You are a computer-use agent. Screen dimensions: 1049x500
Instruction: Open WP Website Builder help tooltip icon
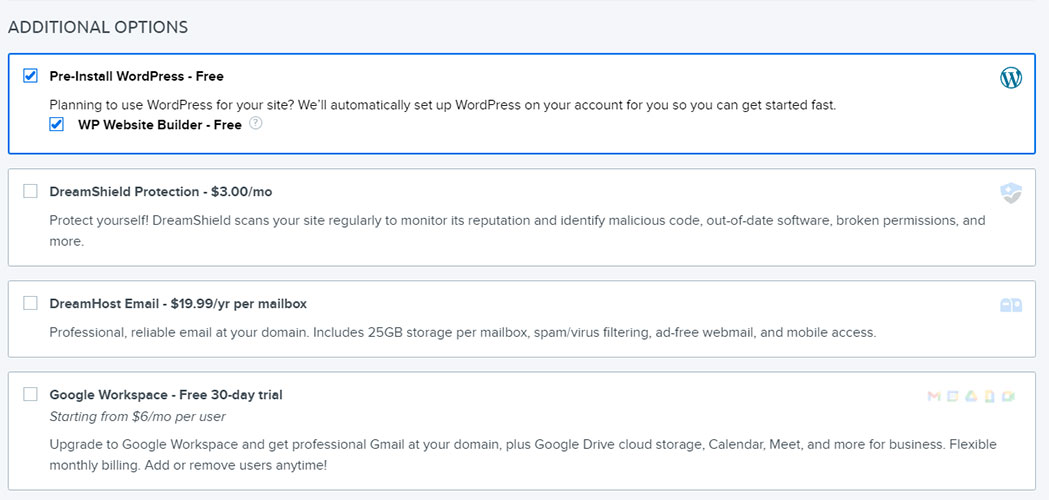coord(255,123)
